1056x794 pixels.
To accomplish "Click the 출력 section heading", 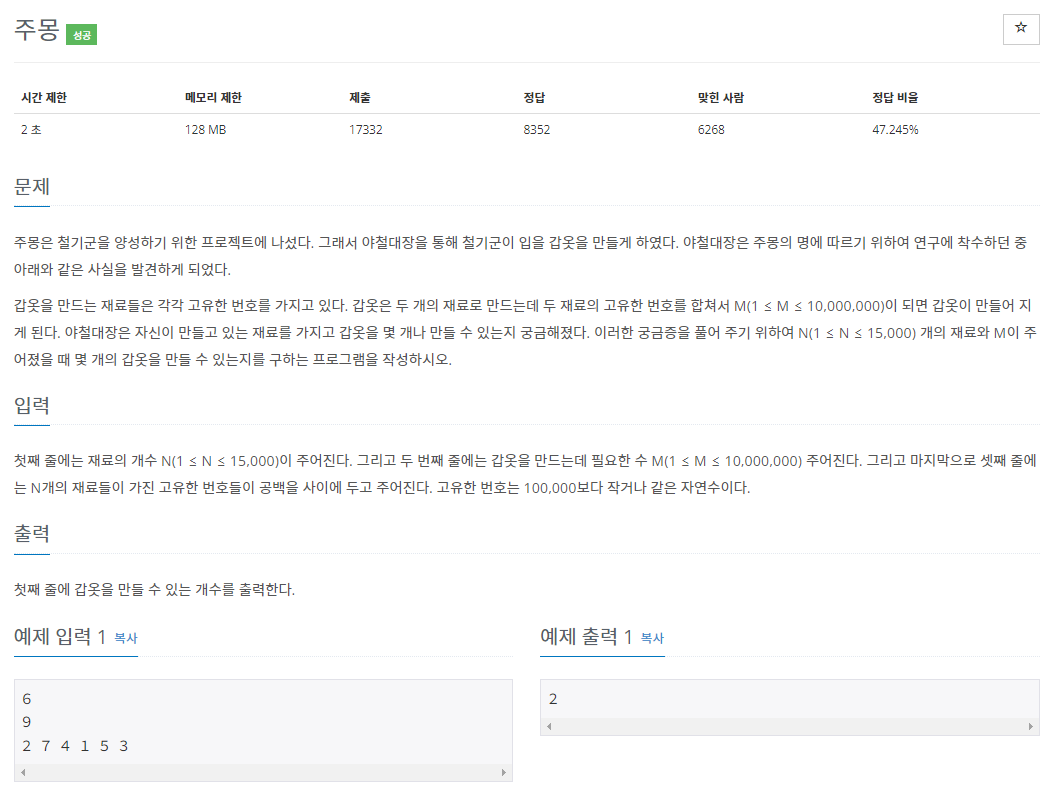I will 32,534.
